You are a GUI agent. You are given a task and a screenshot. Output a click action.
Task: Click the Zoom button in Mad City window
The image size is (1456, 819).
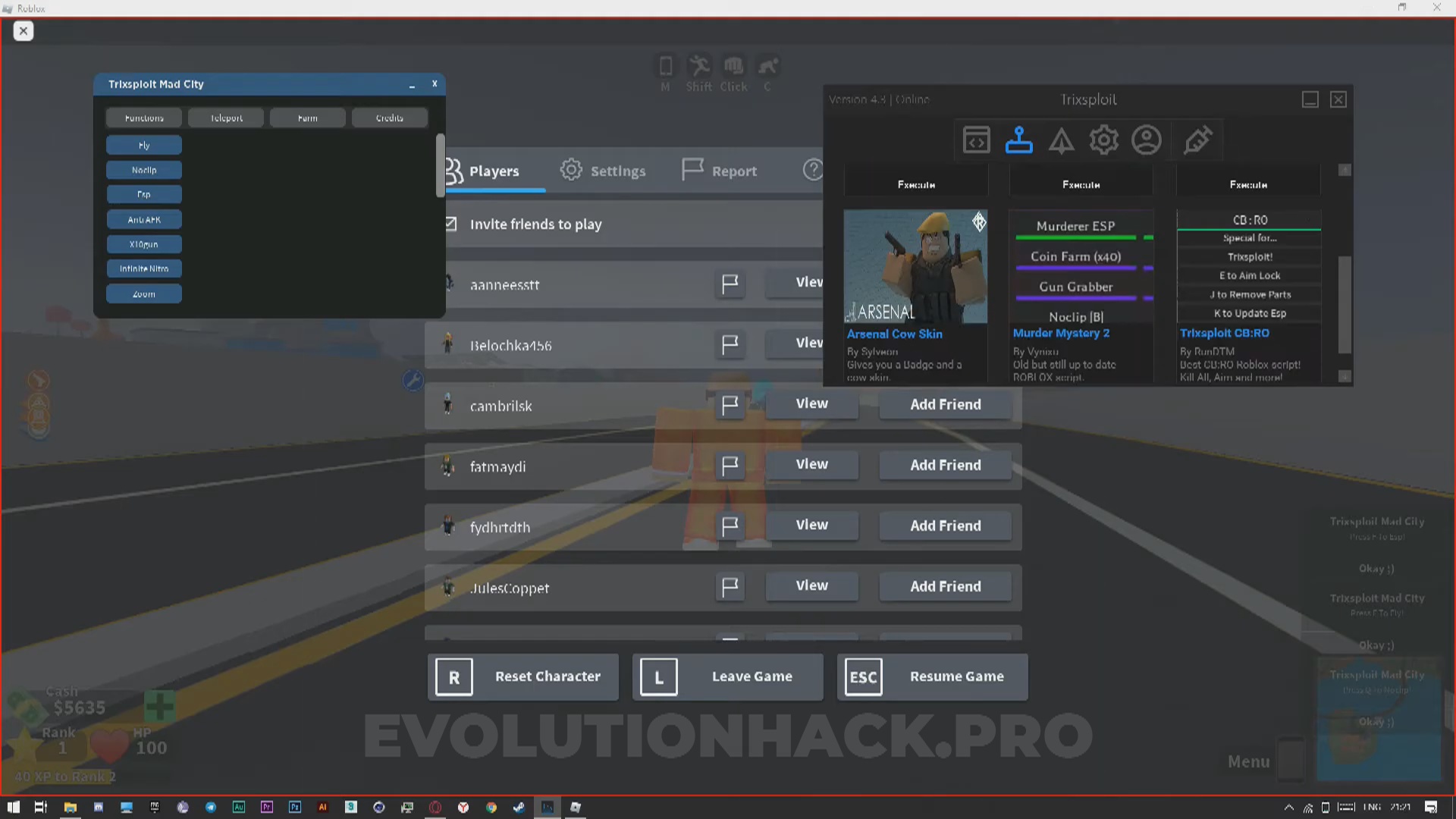click(144, 293)
